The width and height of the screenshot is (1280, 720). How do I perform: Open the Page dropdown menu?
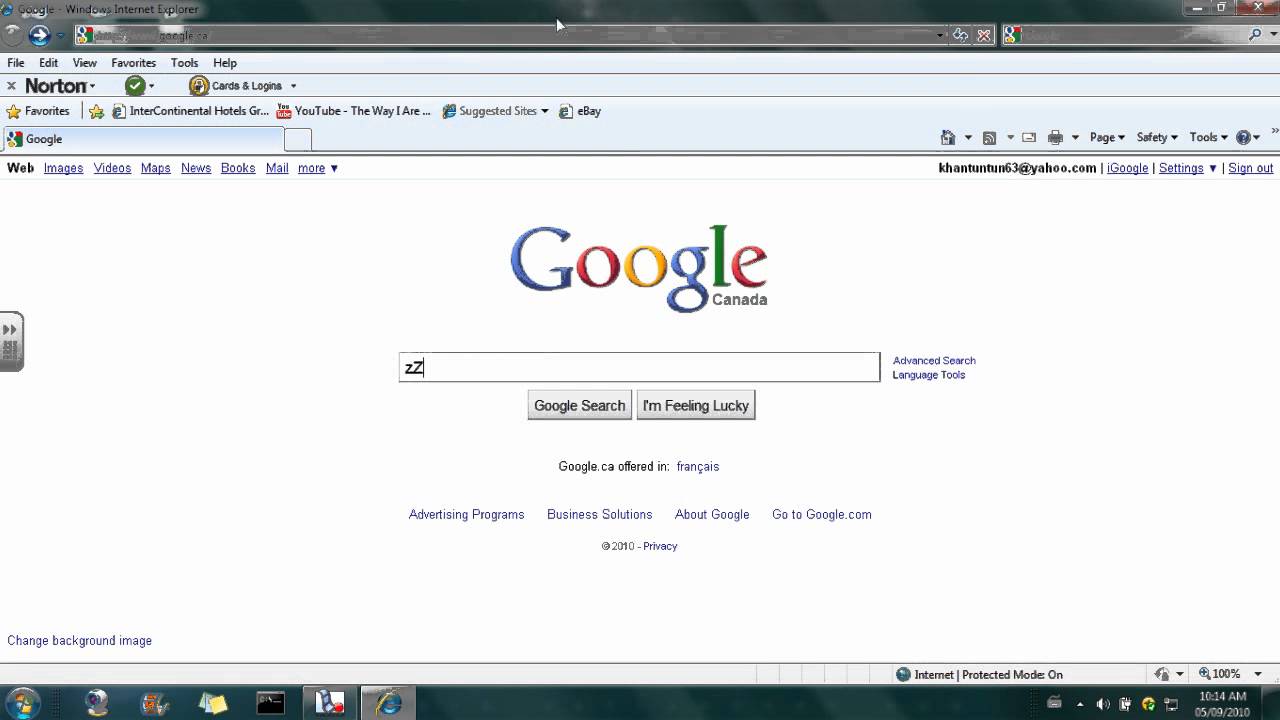click(x=1107, y=137)
